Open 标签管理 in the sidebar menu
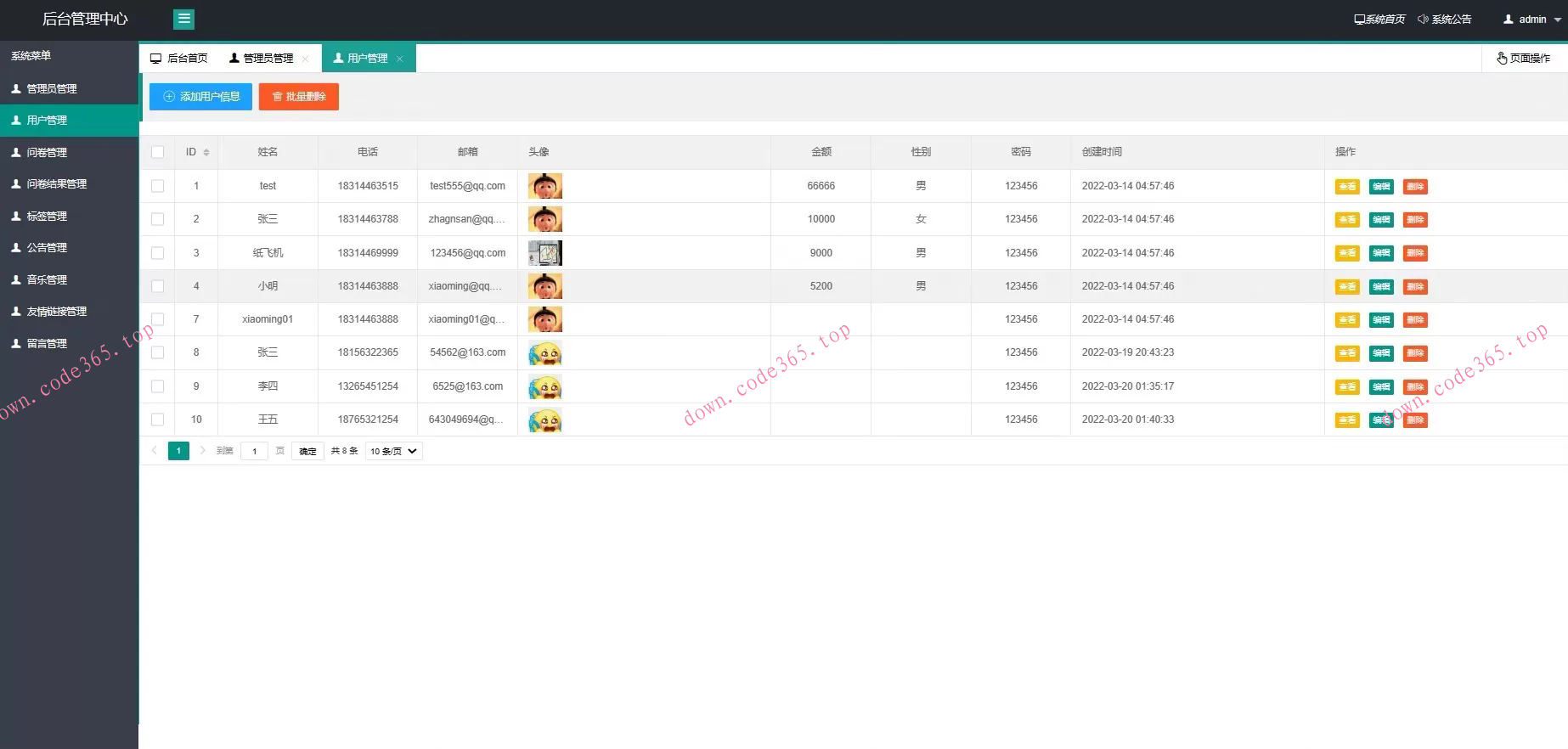Screen dimensions: 1568x749 pos(69,217)
